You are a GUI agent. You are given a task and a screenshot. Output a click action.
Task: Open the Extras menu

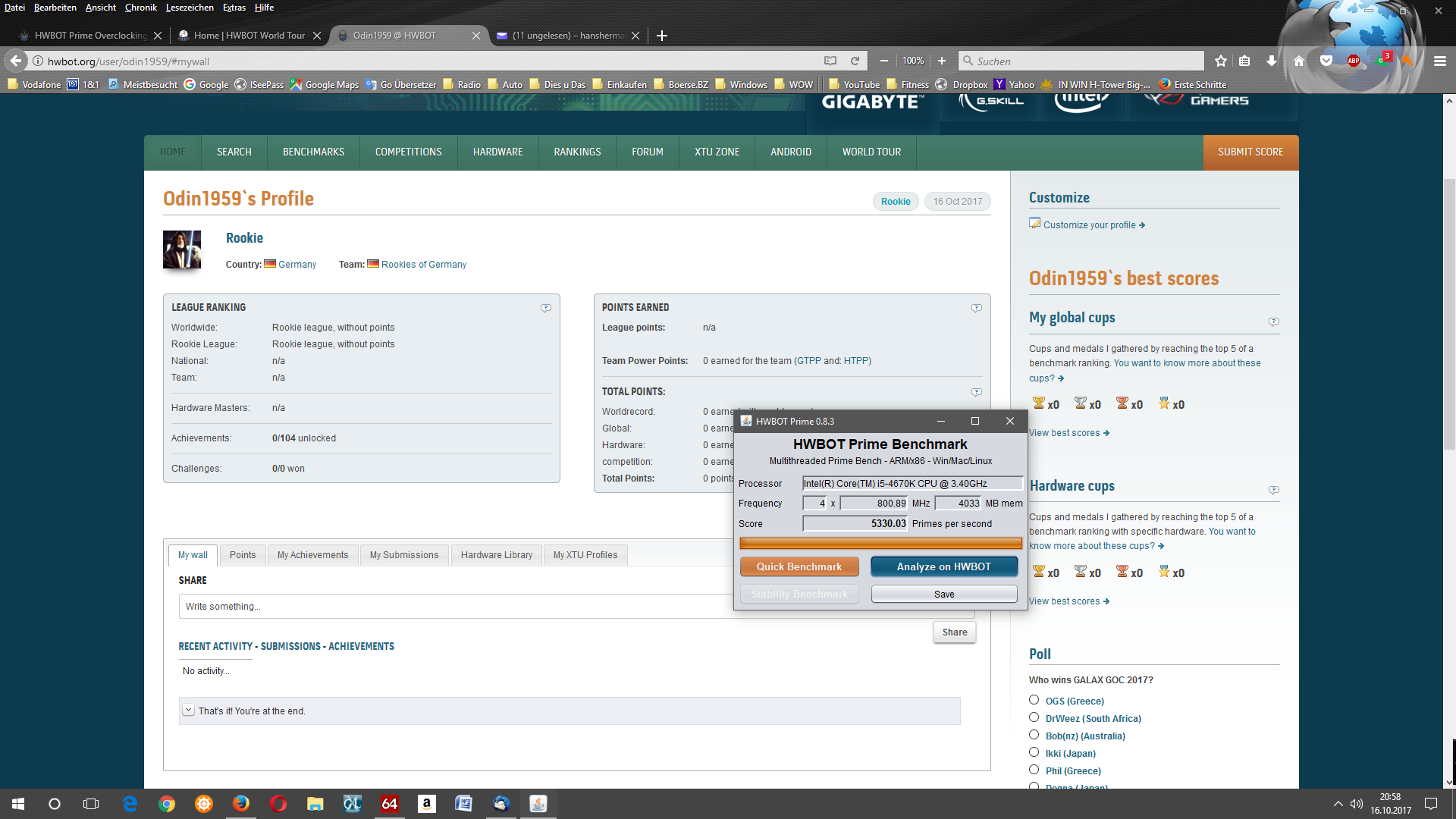pos(234,8)
